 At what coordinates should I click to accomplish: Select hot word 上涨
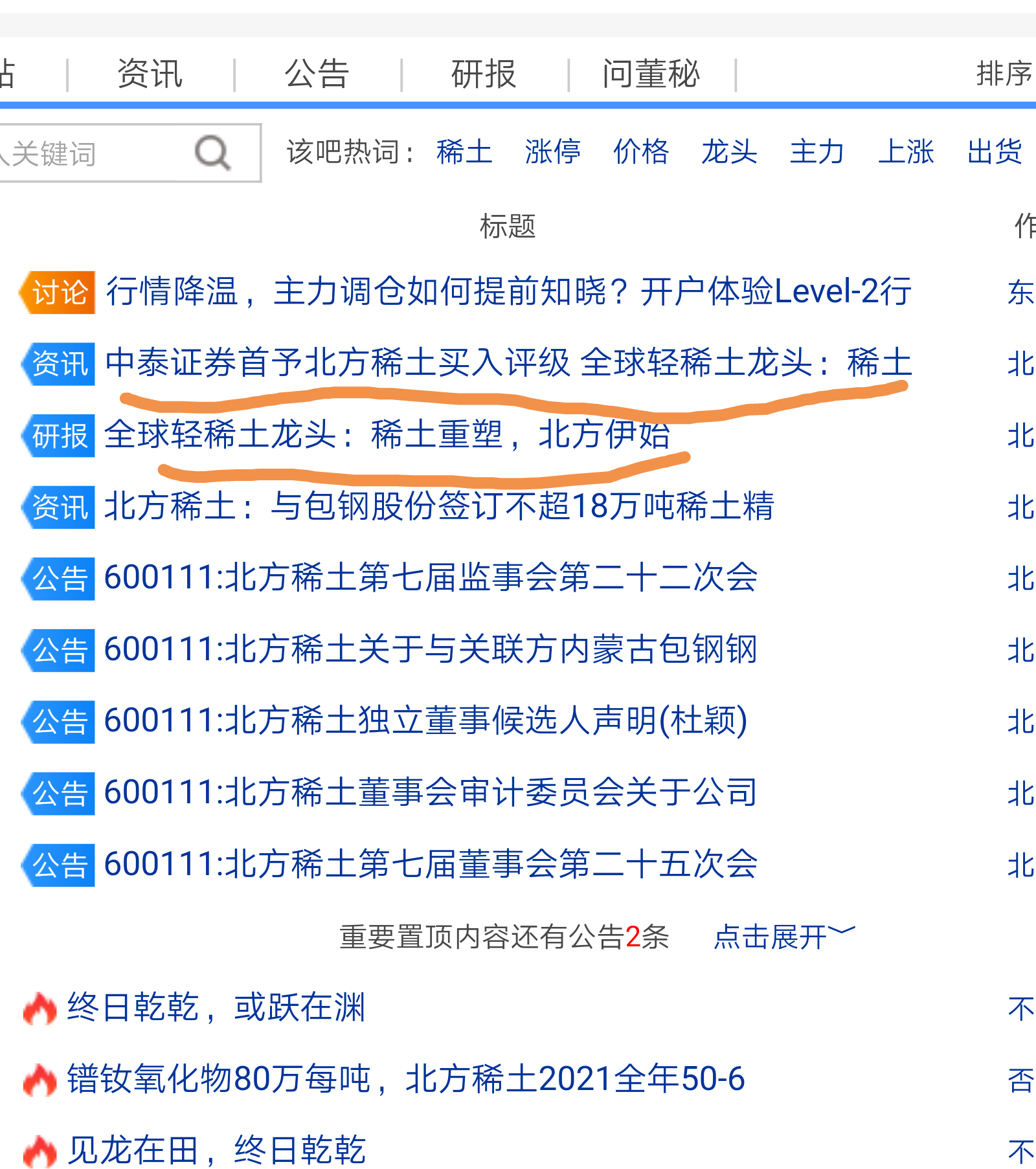[906, 152]
